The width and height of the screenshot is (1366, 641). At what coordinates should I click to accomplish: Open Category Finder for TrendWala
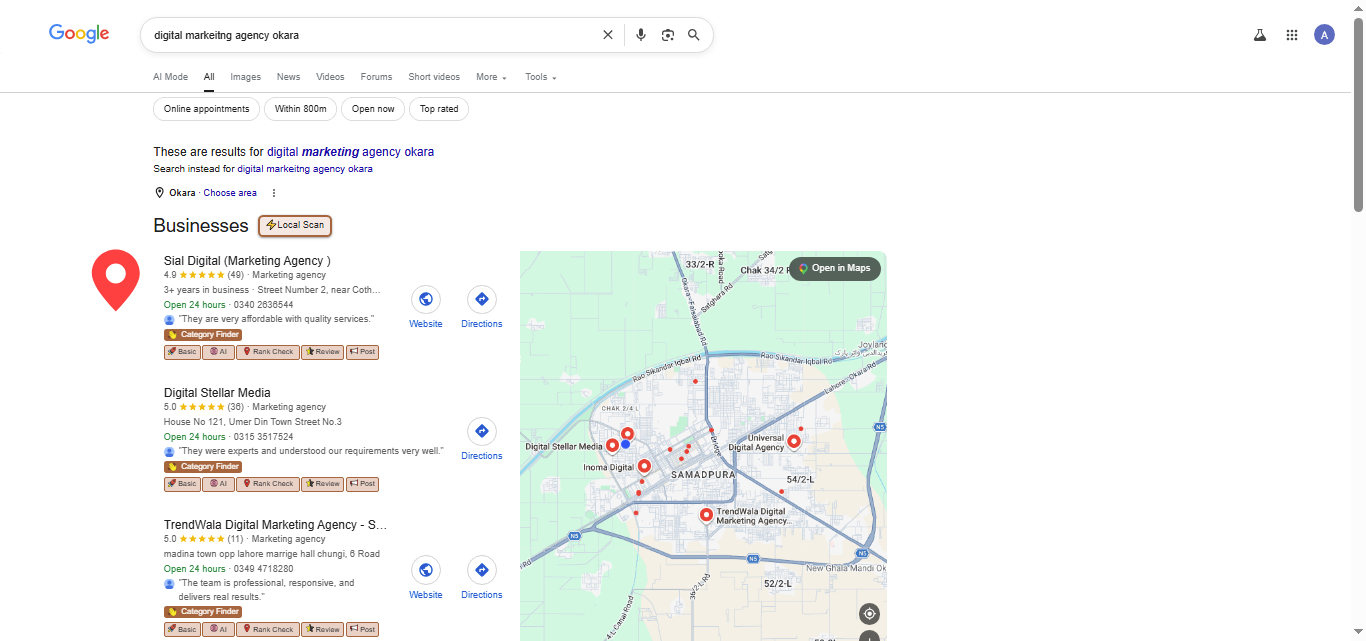coord(203,612)
